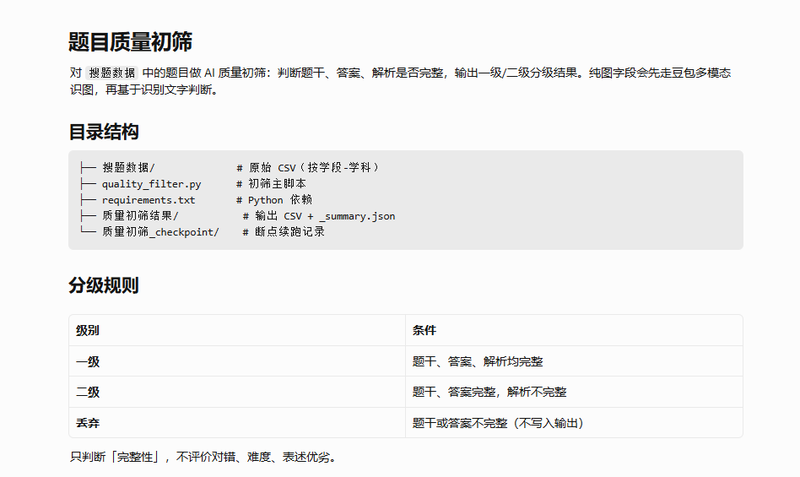Image resolution: width=800 pixels, height=477 pixels.
Task: Click the 条件 table column header
Action: [424, 331]
